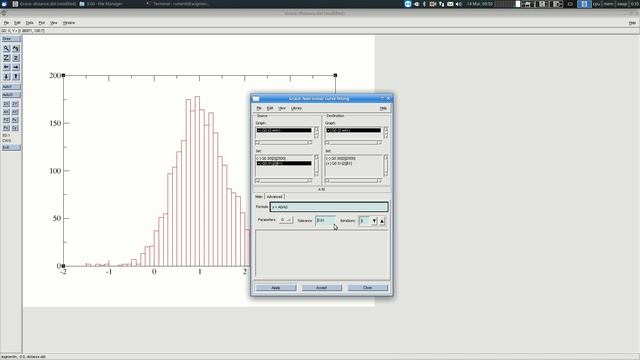Click the small z zoom-out button

click(x=16, y=58)
